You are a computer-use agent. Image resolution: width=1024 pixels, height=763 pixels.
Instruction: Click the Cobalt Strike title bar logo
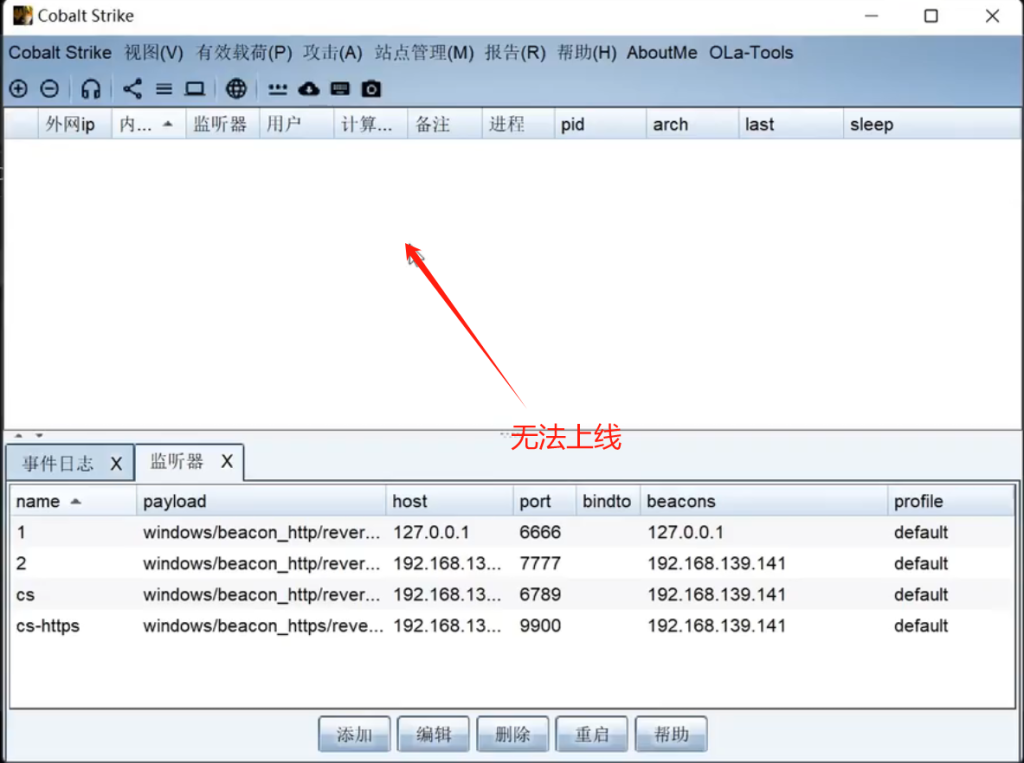click(x=22, y=15)
